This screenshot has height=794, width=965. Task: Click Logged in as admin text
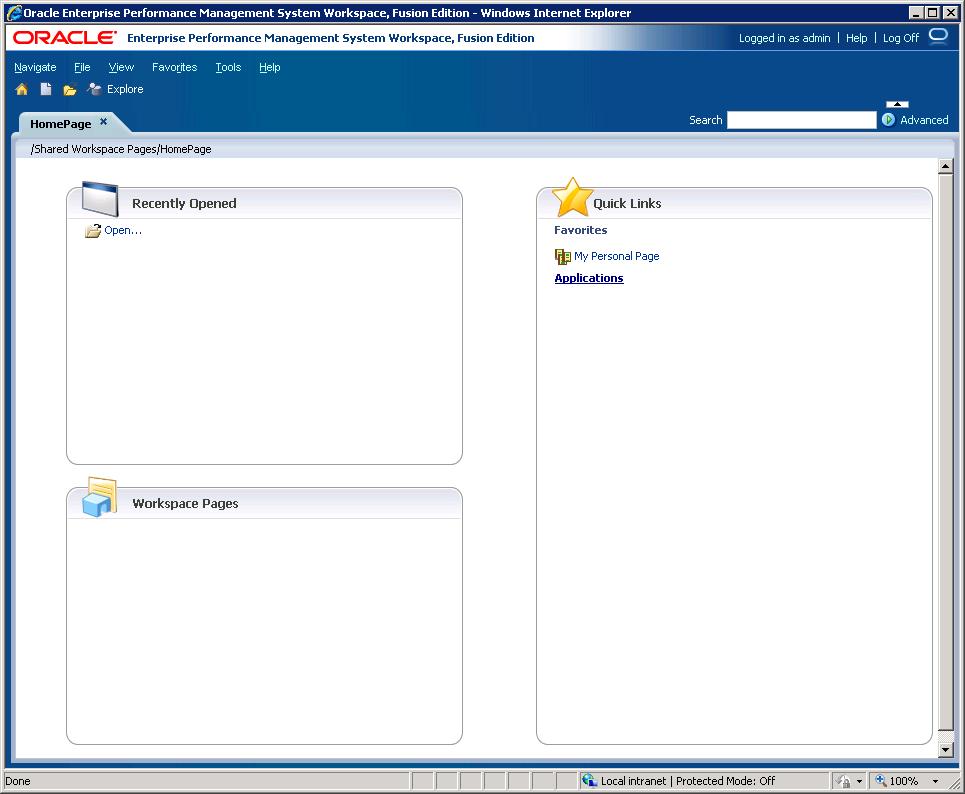pos(784,38)
